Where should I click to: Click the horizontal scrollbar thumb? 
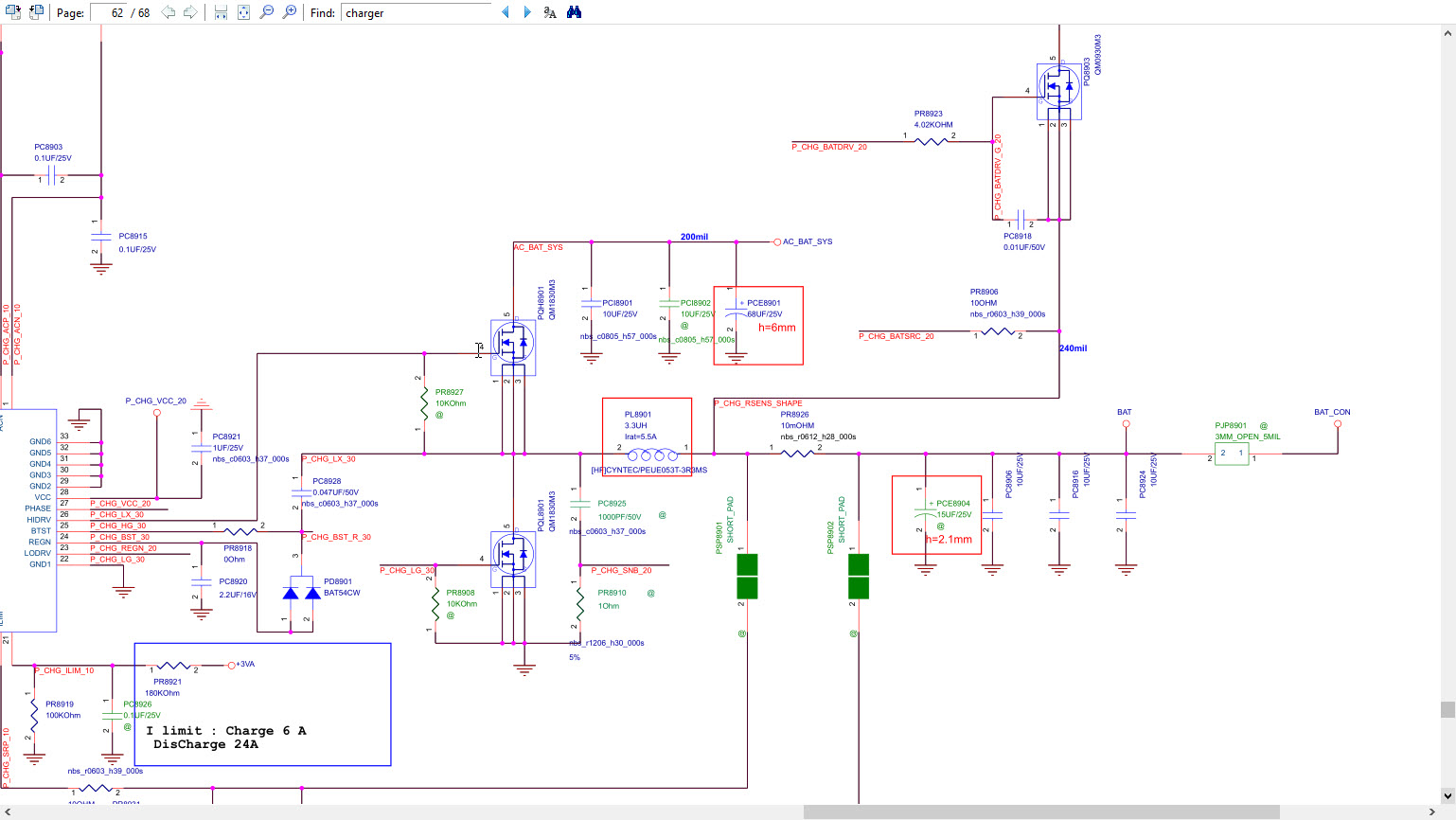pos(1041,812)
